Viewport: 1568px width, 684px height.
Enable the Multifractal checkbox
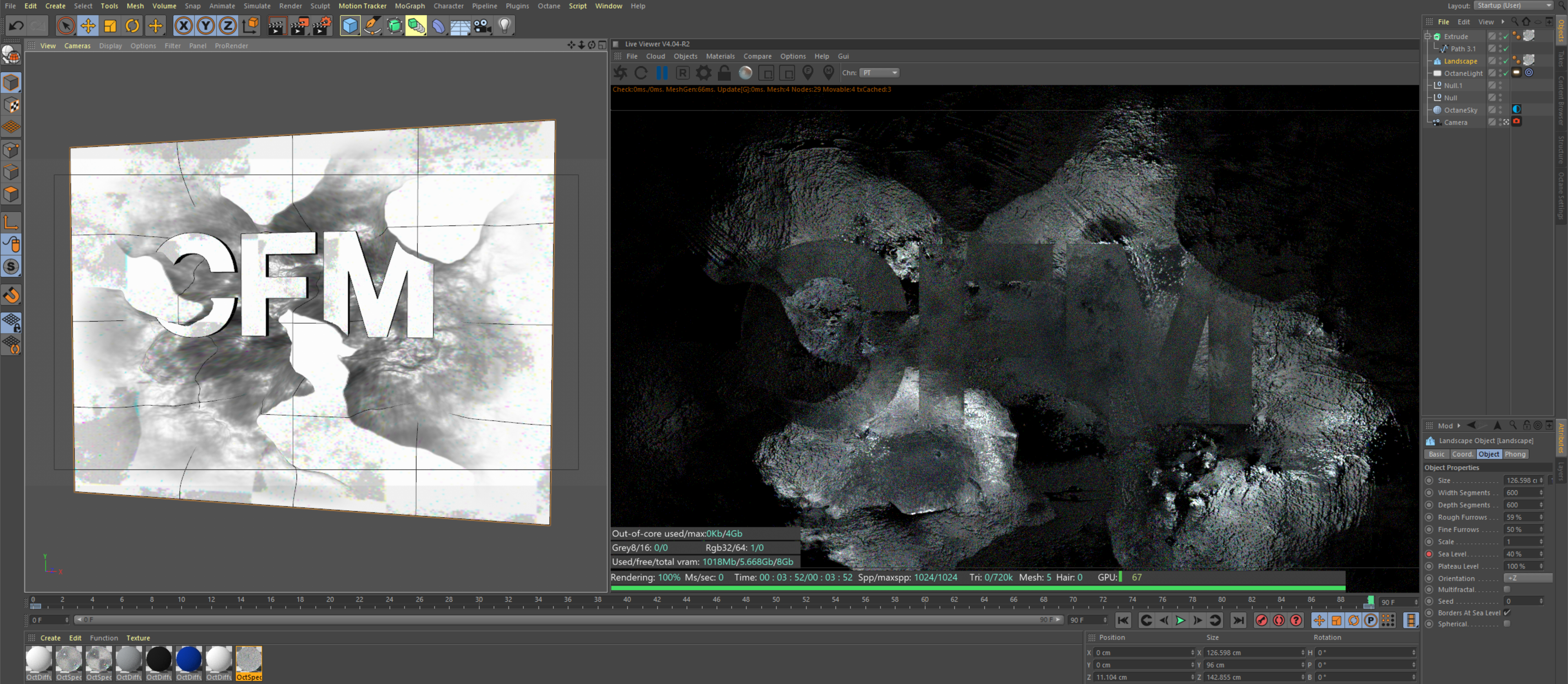pos(1506,590)
